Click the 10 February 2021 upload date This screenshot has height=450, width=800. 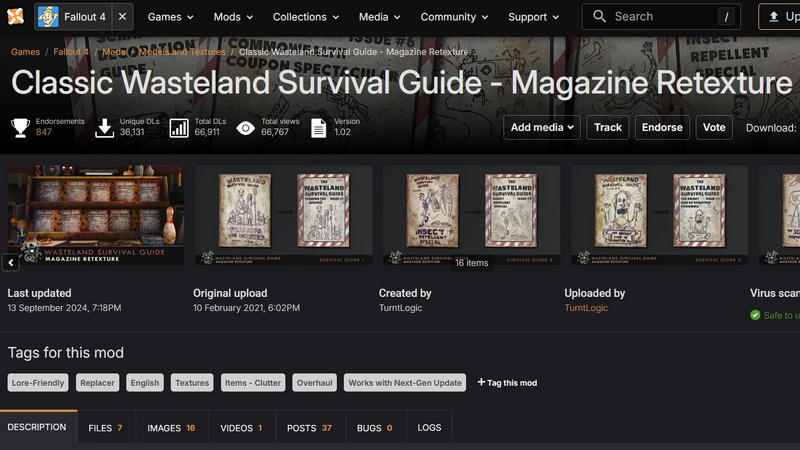246,308
